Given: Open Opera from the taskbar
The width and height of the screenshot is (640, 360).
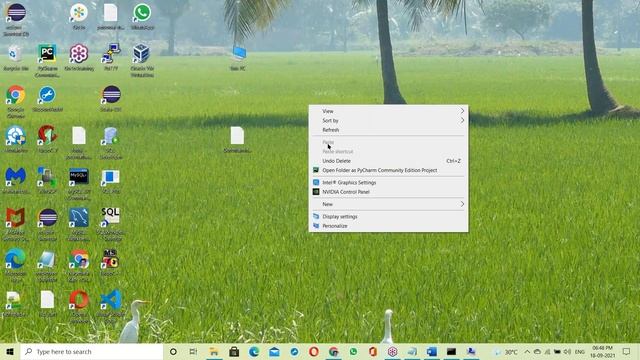Looking at the screenshot, I should tap(313, 351).
